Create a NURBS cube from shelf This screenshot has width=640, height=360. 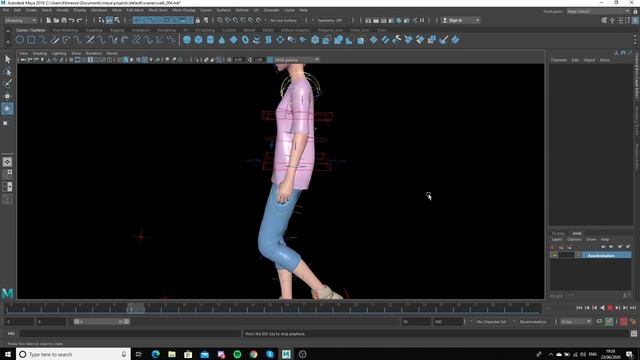(x=198, y=40)
